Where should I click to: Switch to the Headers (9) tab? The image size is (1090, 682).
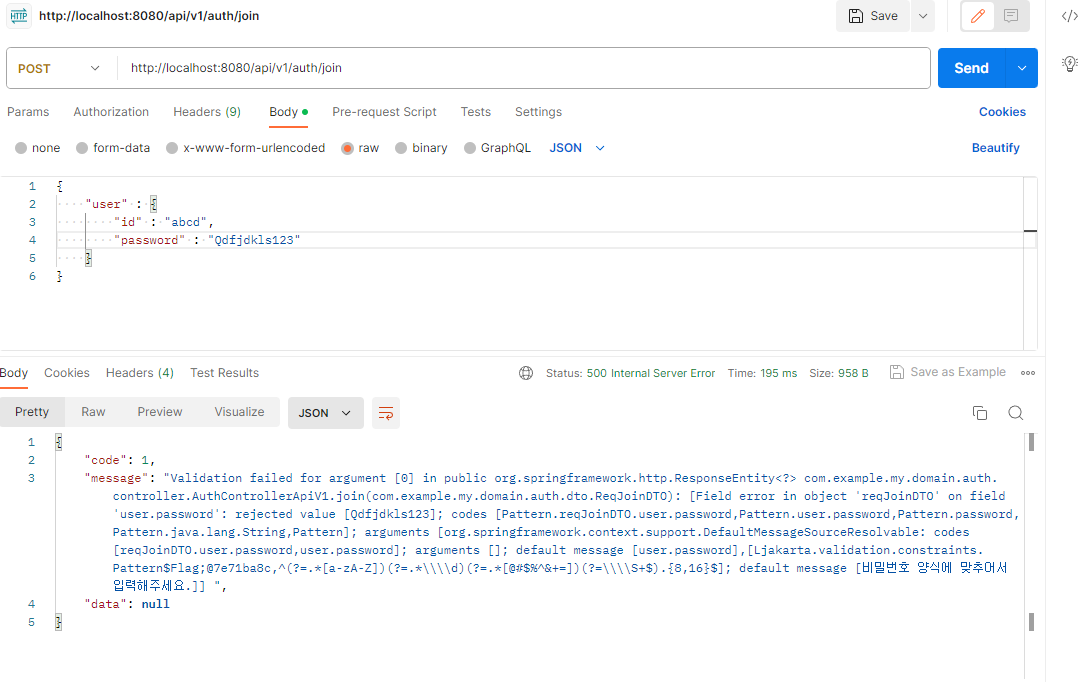tap(207, 112)
